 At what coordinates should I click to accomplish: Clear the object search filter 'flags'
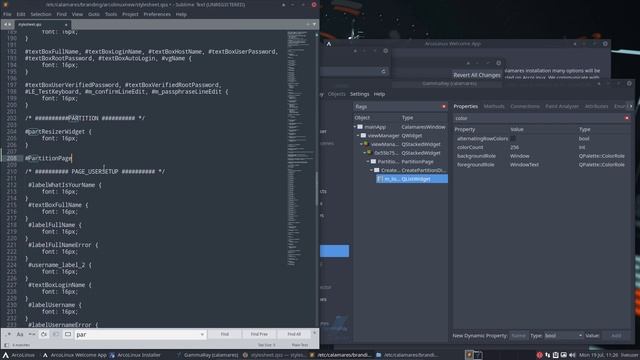(x=444, y=107)
